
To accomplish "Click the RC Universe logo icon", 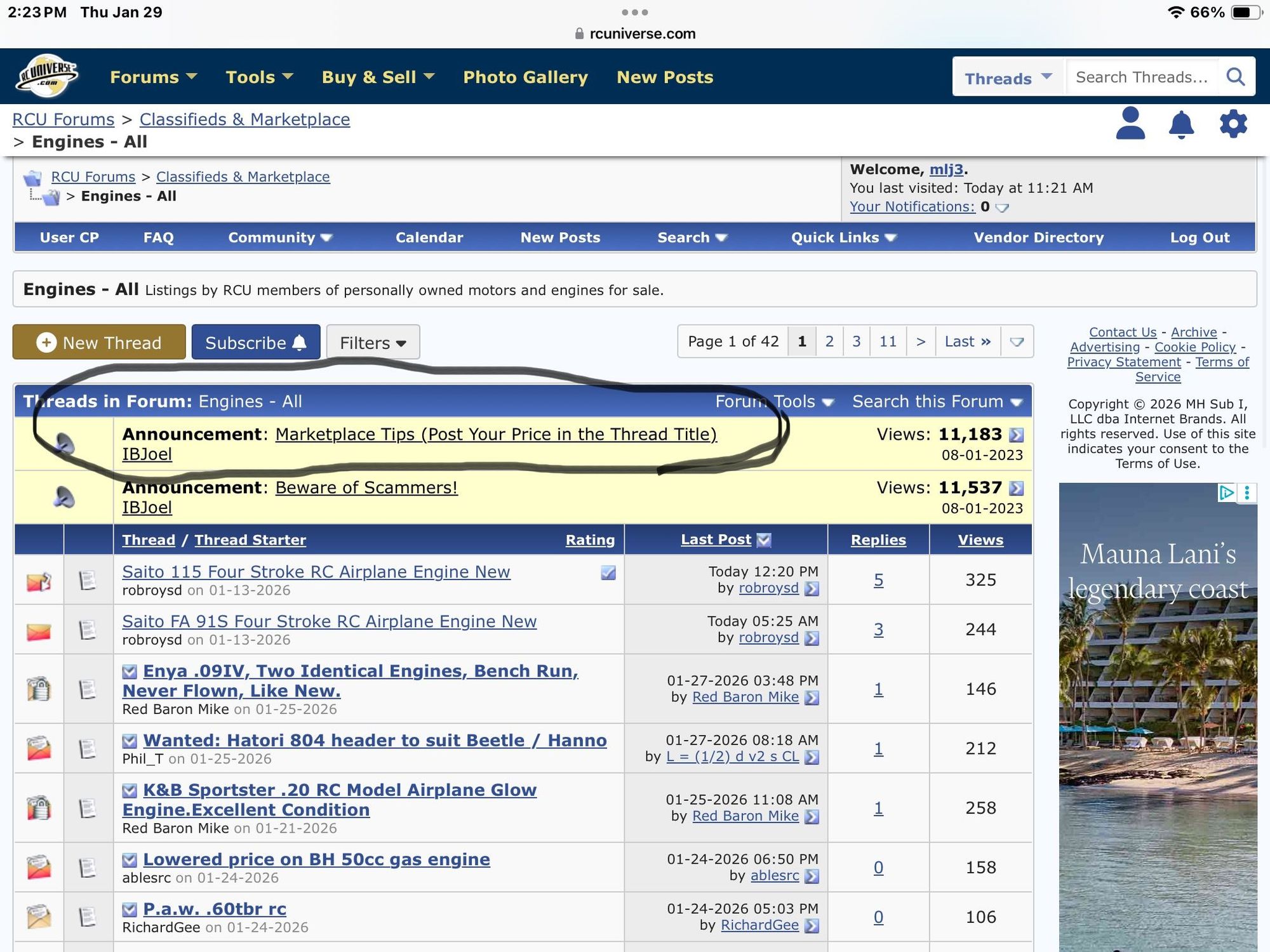I will point(48,76).
